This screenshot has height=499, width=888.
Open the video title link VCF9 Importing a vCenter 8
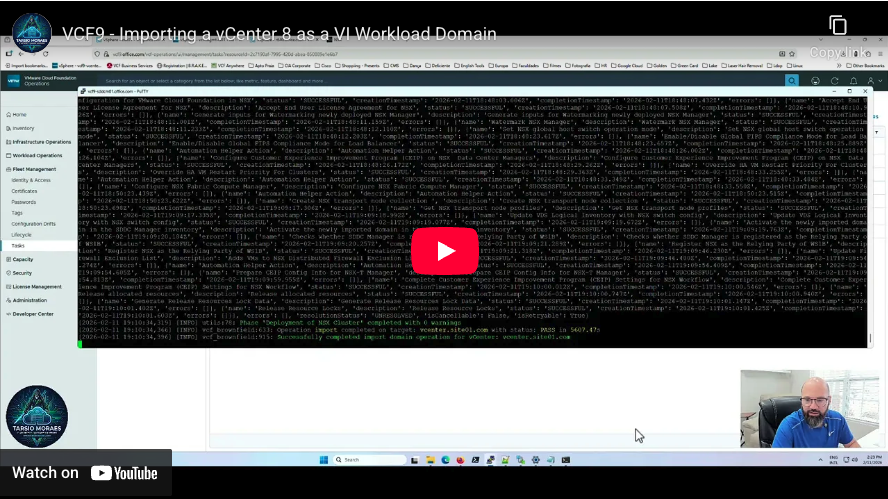tap(279, 34)
